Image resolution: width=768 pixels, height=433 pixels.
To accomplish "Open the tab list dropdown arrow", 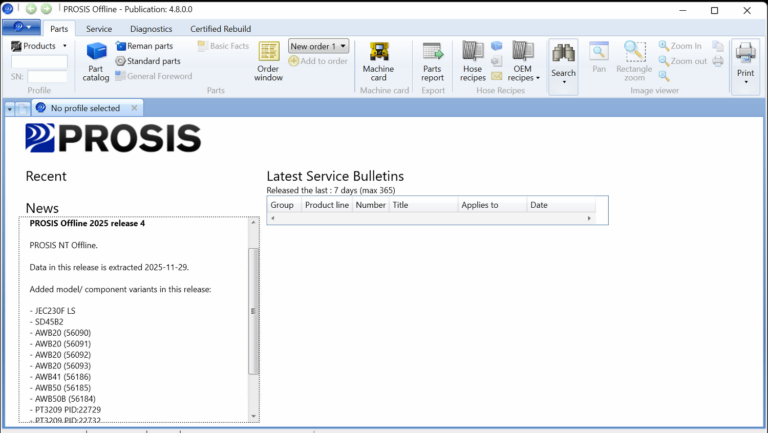I will pyautogui.click(x=9, y=109).
